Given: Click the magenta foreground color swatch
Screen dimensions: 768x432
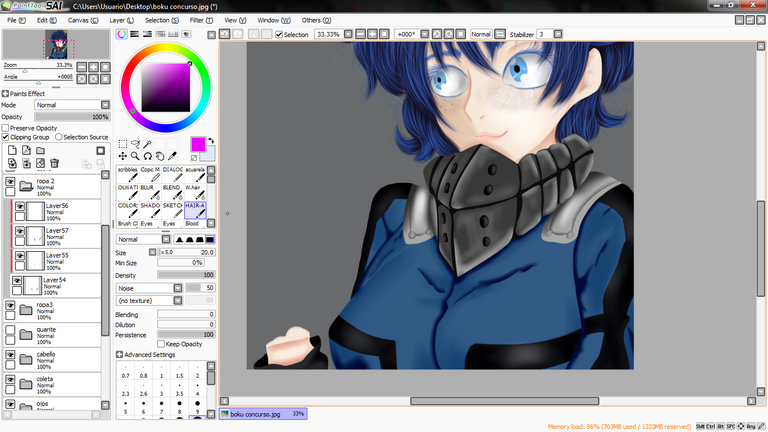Looking at the screenshot, I should [x=198, y=144].
